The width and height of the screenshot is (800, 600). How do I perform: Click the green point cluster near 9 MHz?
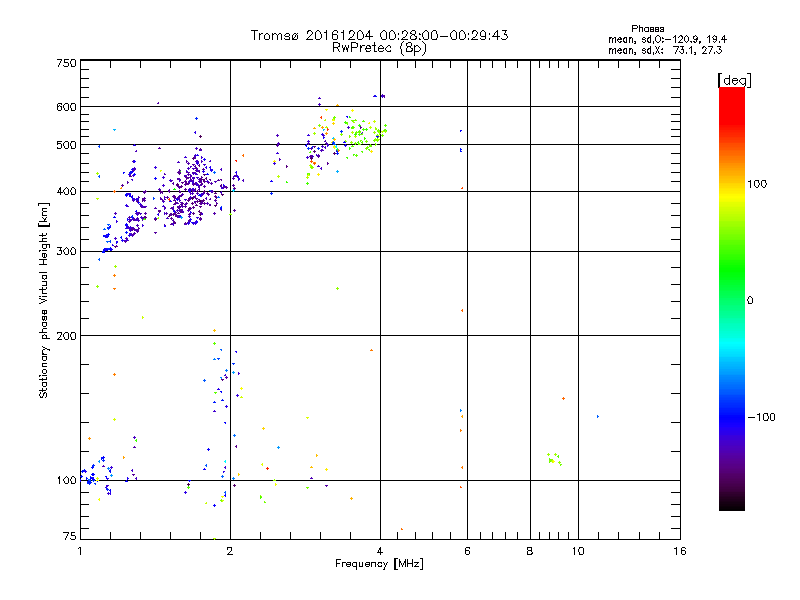(555, 459)
